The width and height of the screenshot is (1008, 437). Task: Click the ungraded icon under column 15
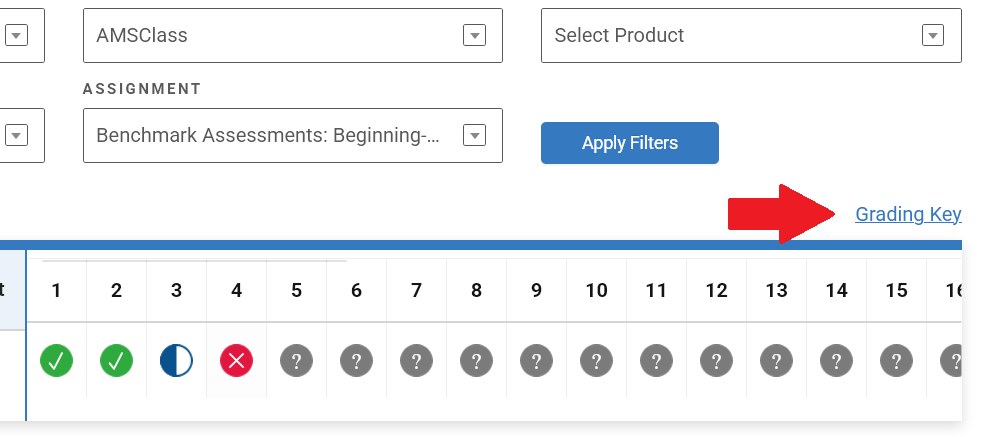(x=897, y=360)
